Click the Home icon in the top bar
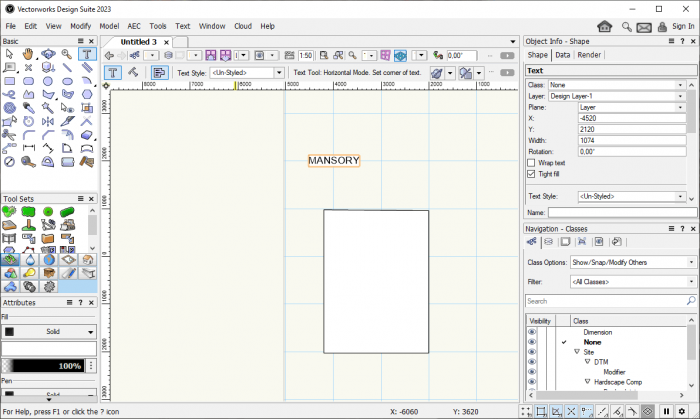 coord(605,26)
